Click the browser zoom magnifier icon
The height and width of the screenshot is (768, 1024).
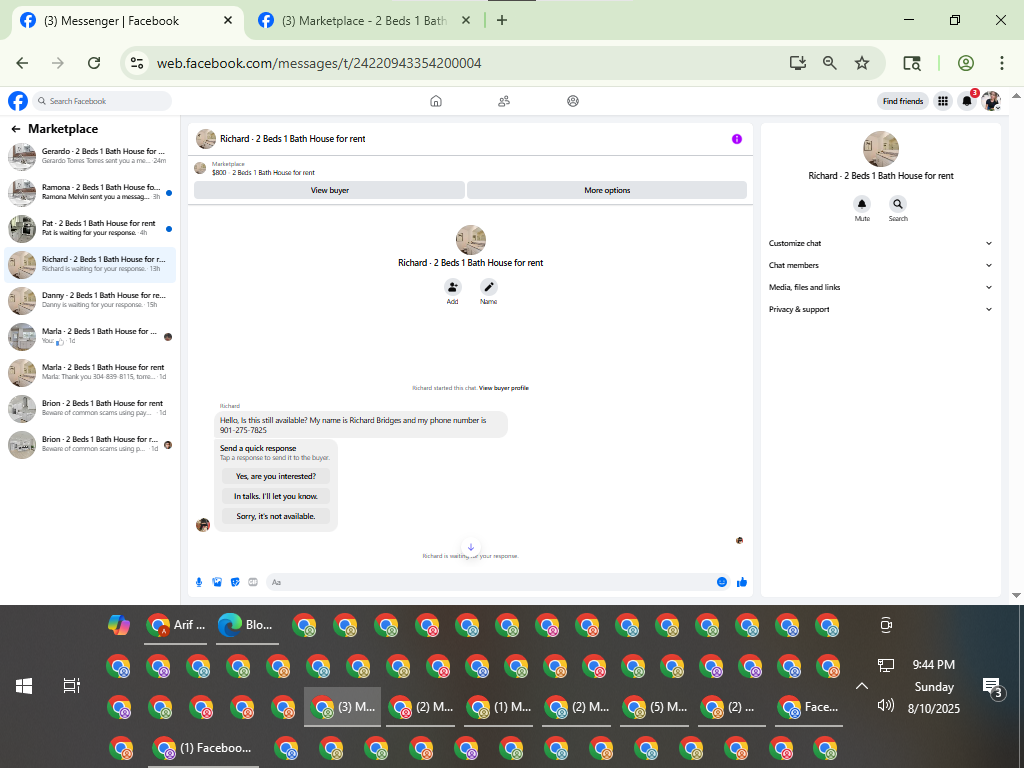pyautogui.click(x=829, y=63)
